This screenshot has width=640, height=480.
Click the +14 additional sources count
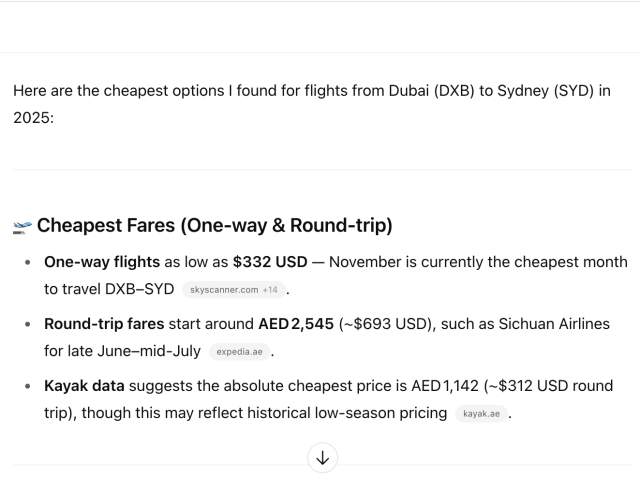pos(270,290)
